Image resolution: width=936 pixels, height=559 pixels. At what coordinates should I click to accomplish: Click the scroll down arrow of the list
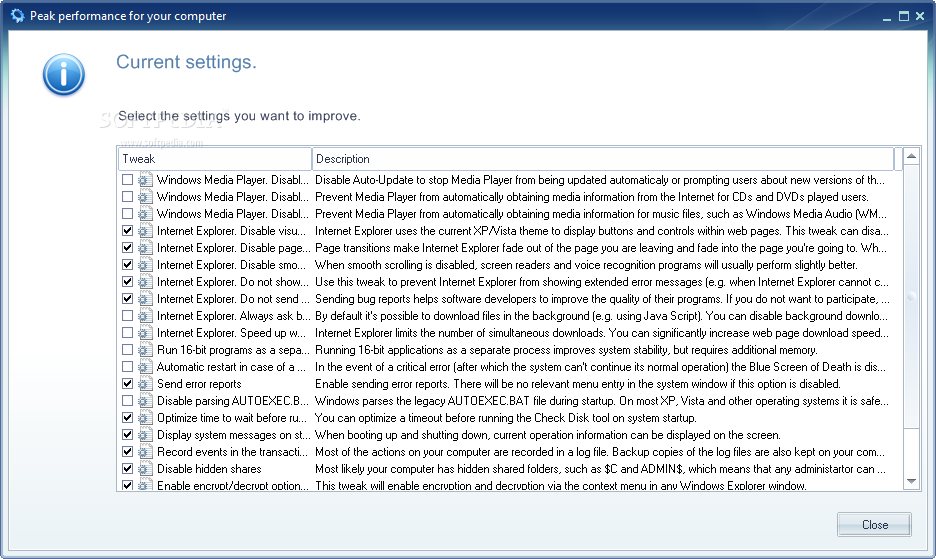point(911,481)
